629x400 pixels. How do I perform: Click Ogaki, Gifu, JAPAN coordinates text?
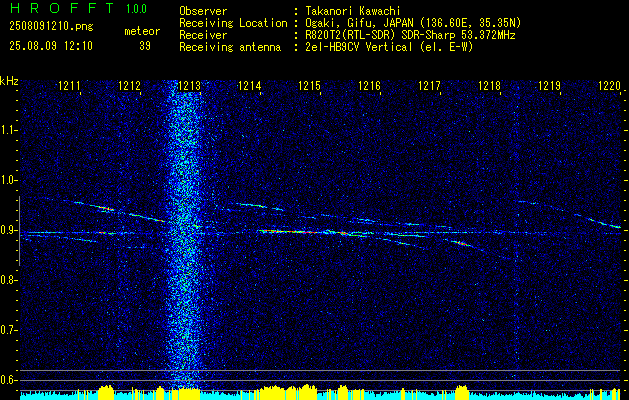click(413, 23)
